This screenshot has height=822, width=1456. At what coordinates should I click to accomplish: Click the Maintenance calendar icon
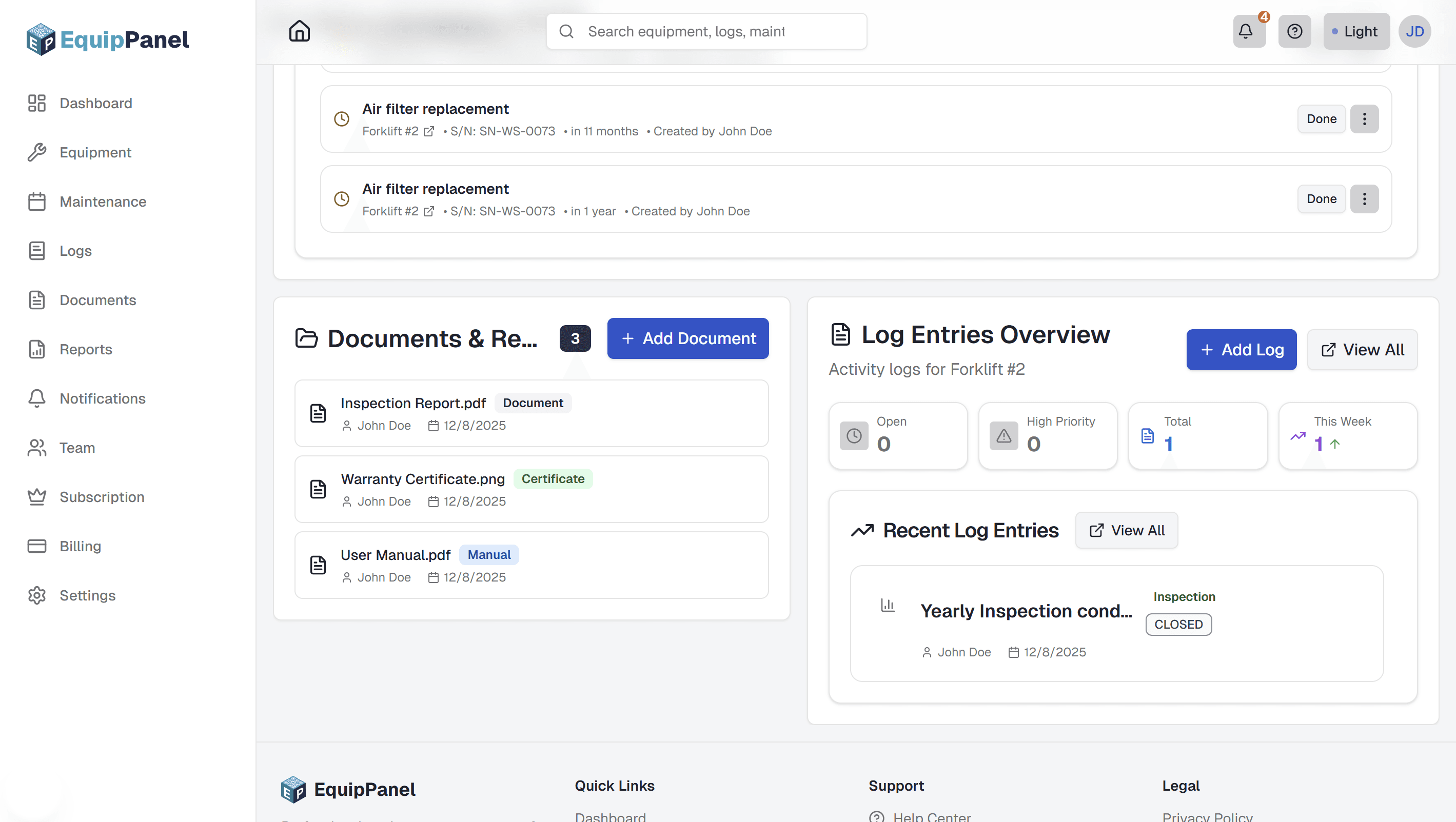pos(37,201)
